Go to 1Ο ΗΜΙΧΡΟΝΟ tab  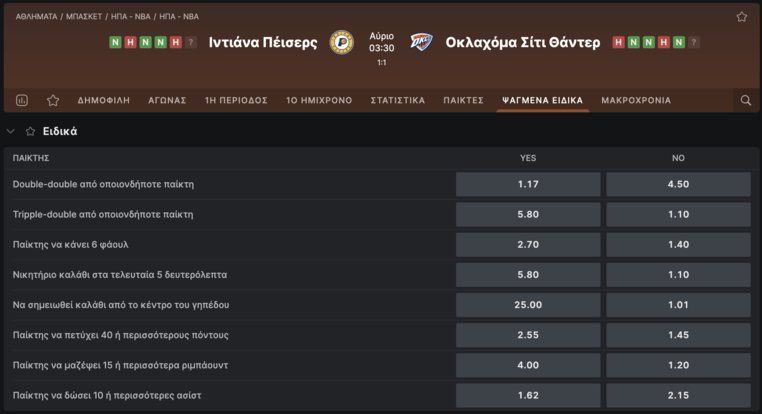click(x=319, y=100)
